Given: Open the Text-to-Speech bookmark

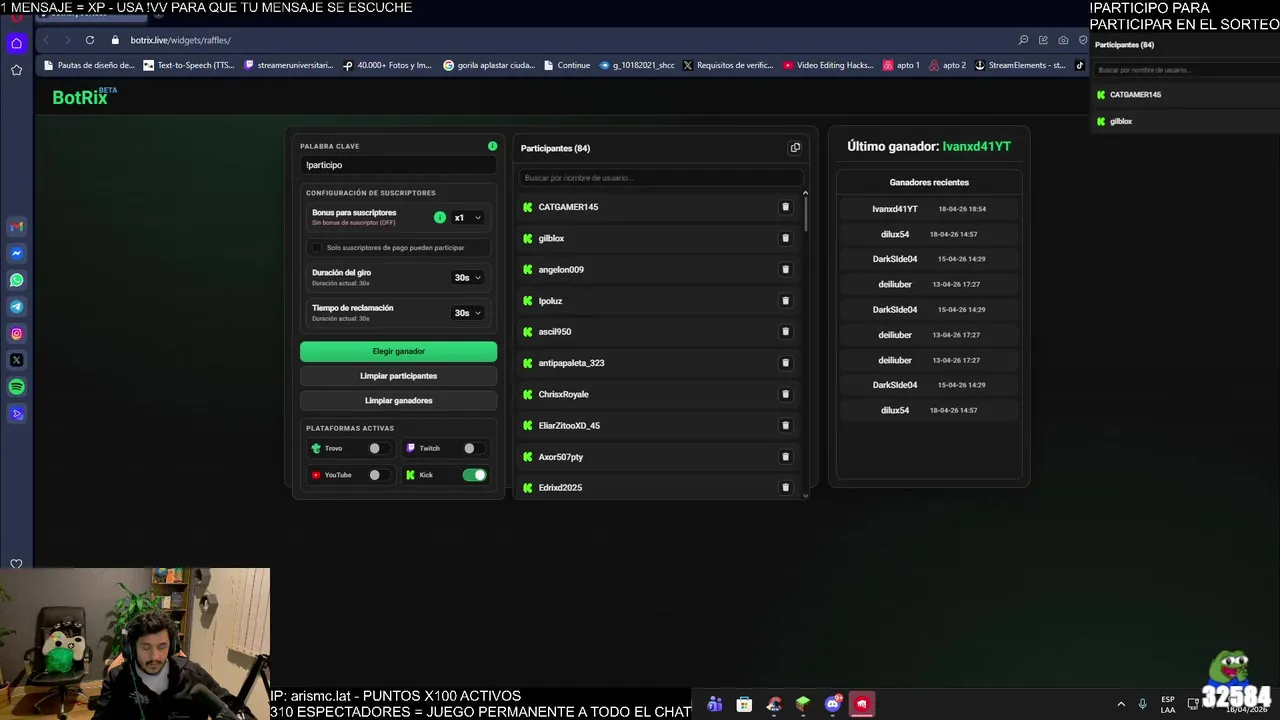Looking at the screenshot, I should 187,65.
